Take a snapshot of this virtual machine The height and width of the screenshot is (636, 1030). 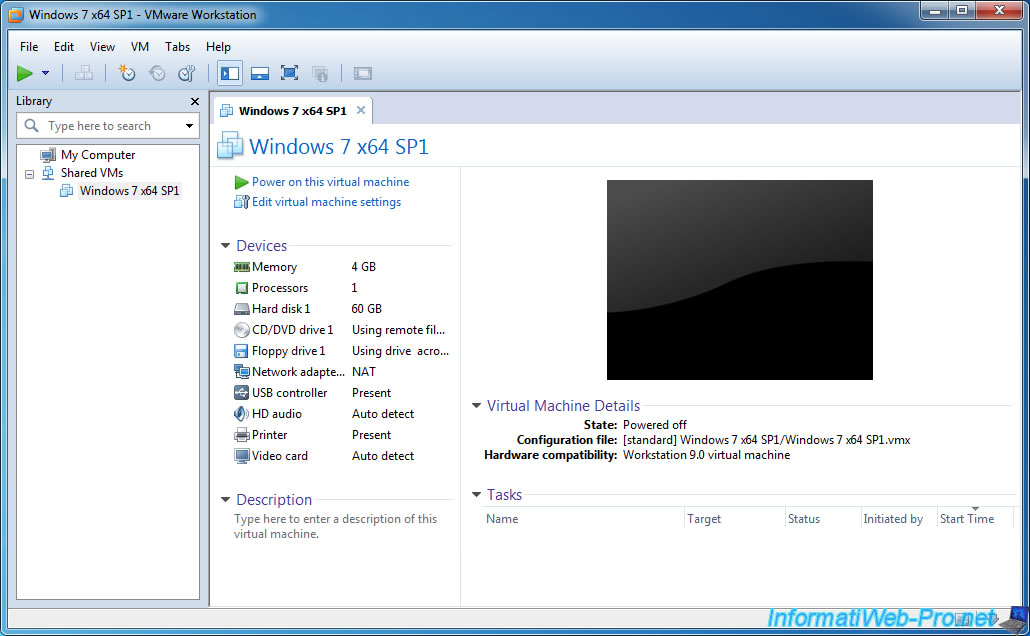click(126, 73)
